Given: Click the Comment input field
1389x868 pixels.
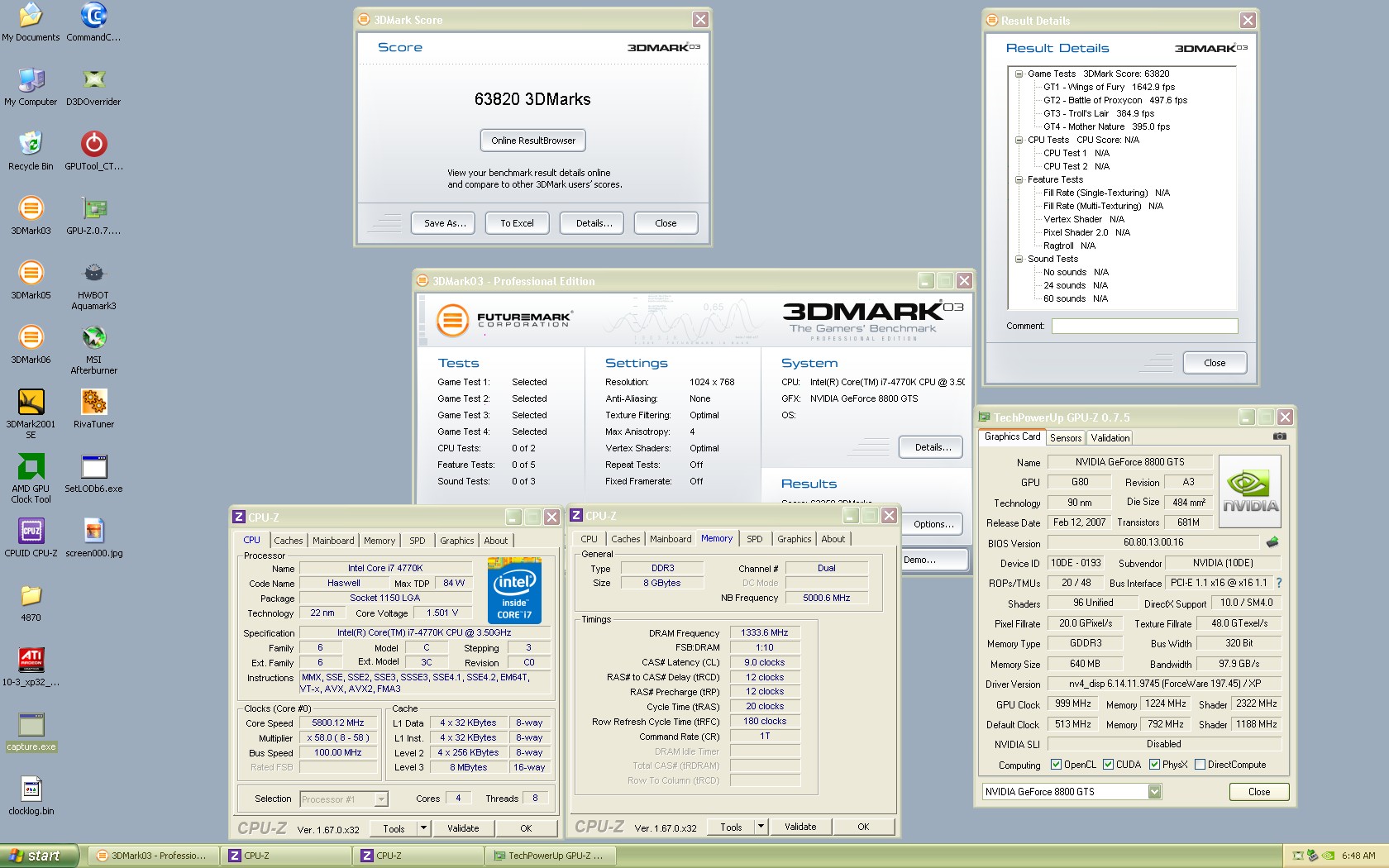Looking at the screenshot, I should click(1144, 327).
